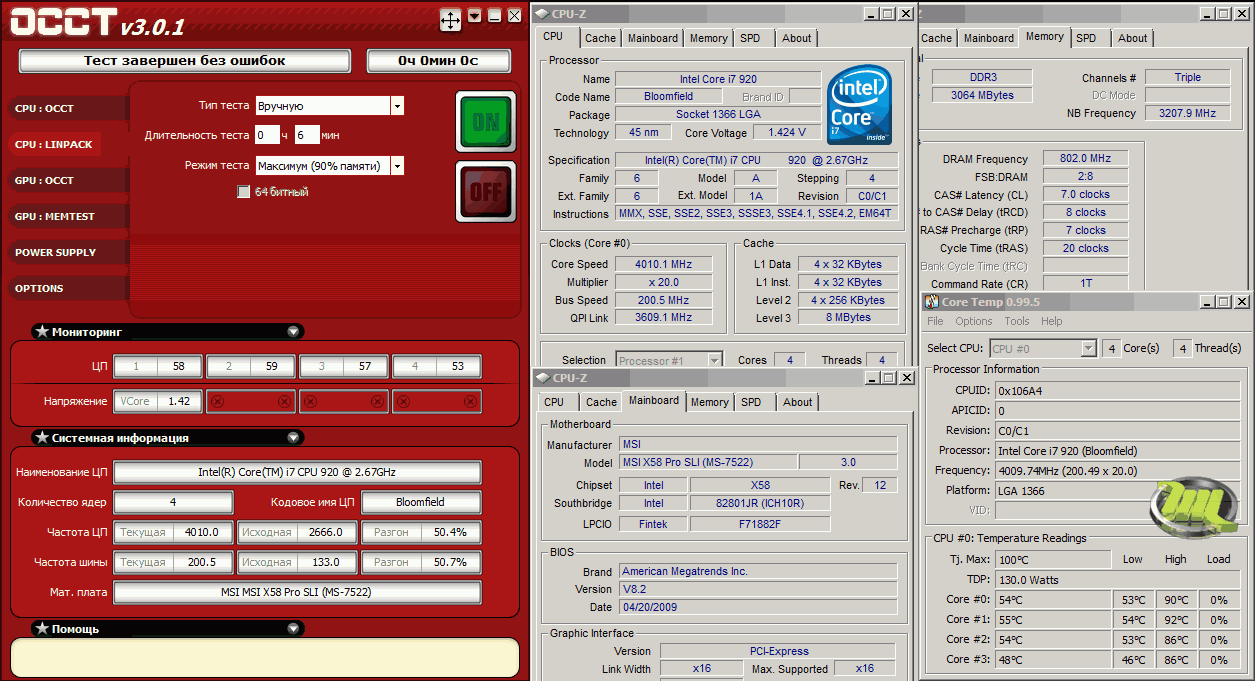
Task: Select Cache tab in the CPU-Z Motherboard window
Action: coord(601,402)
